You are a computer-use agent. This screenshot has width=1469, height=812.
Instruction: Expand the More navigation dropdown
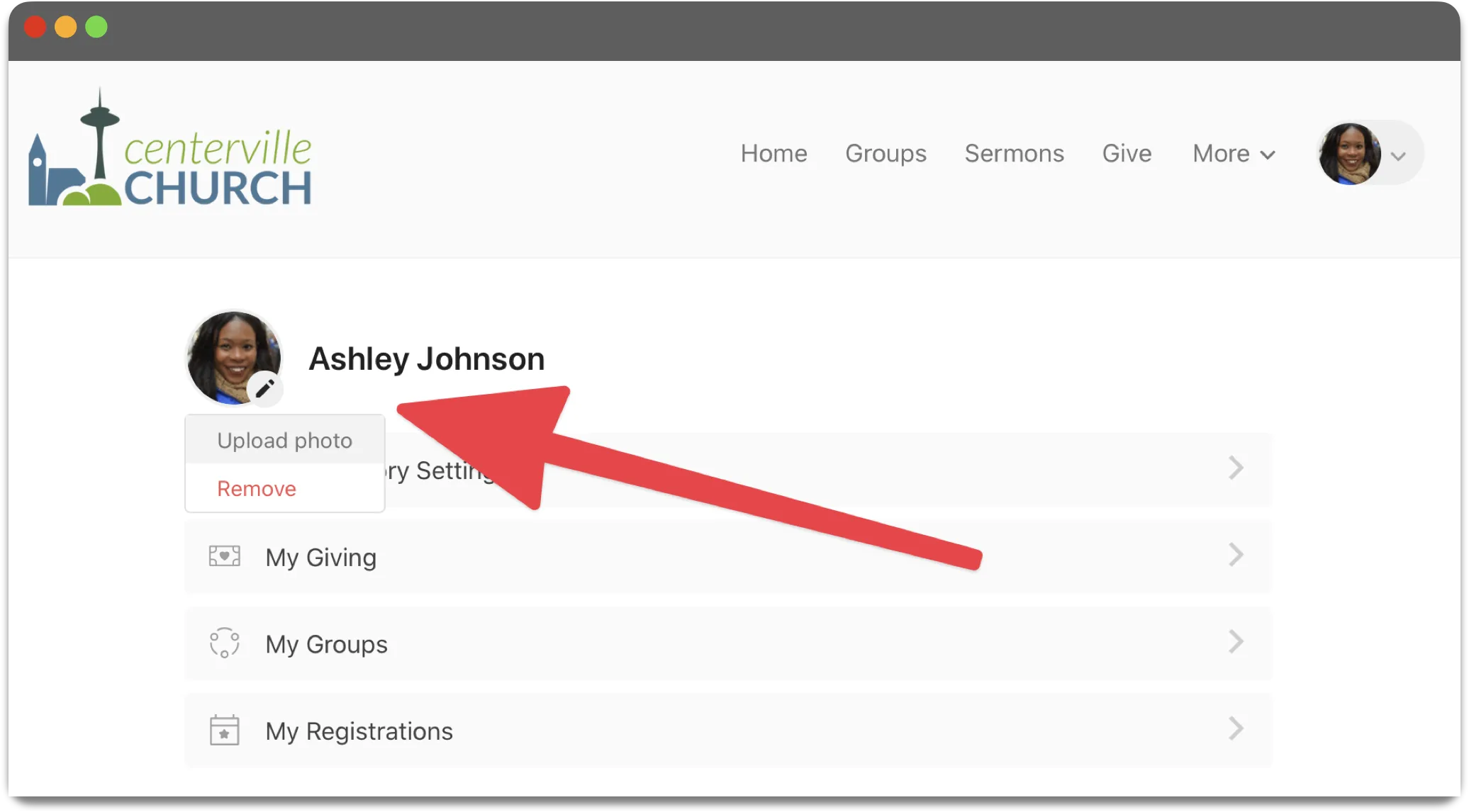1234,154
